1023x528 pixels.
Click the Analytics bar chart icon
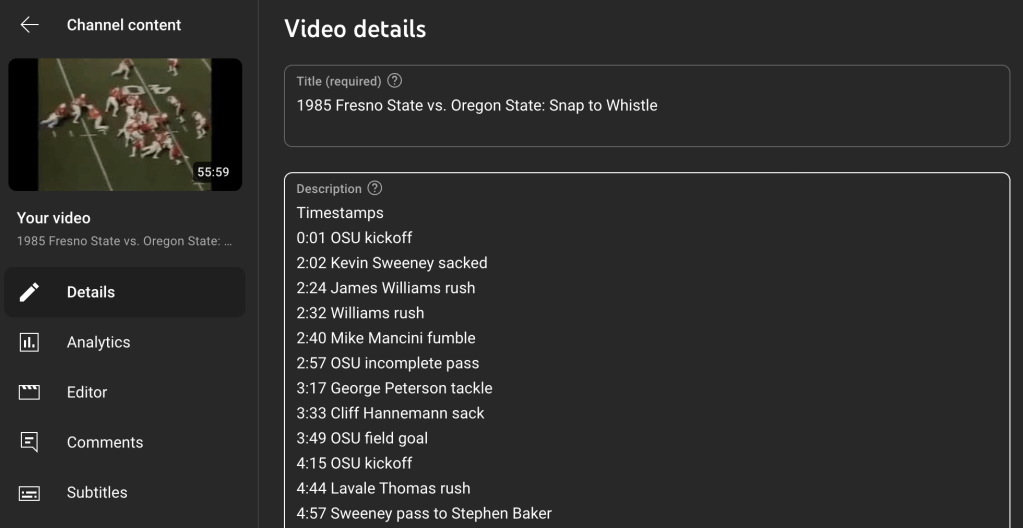(x=30, y=342)
